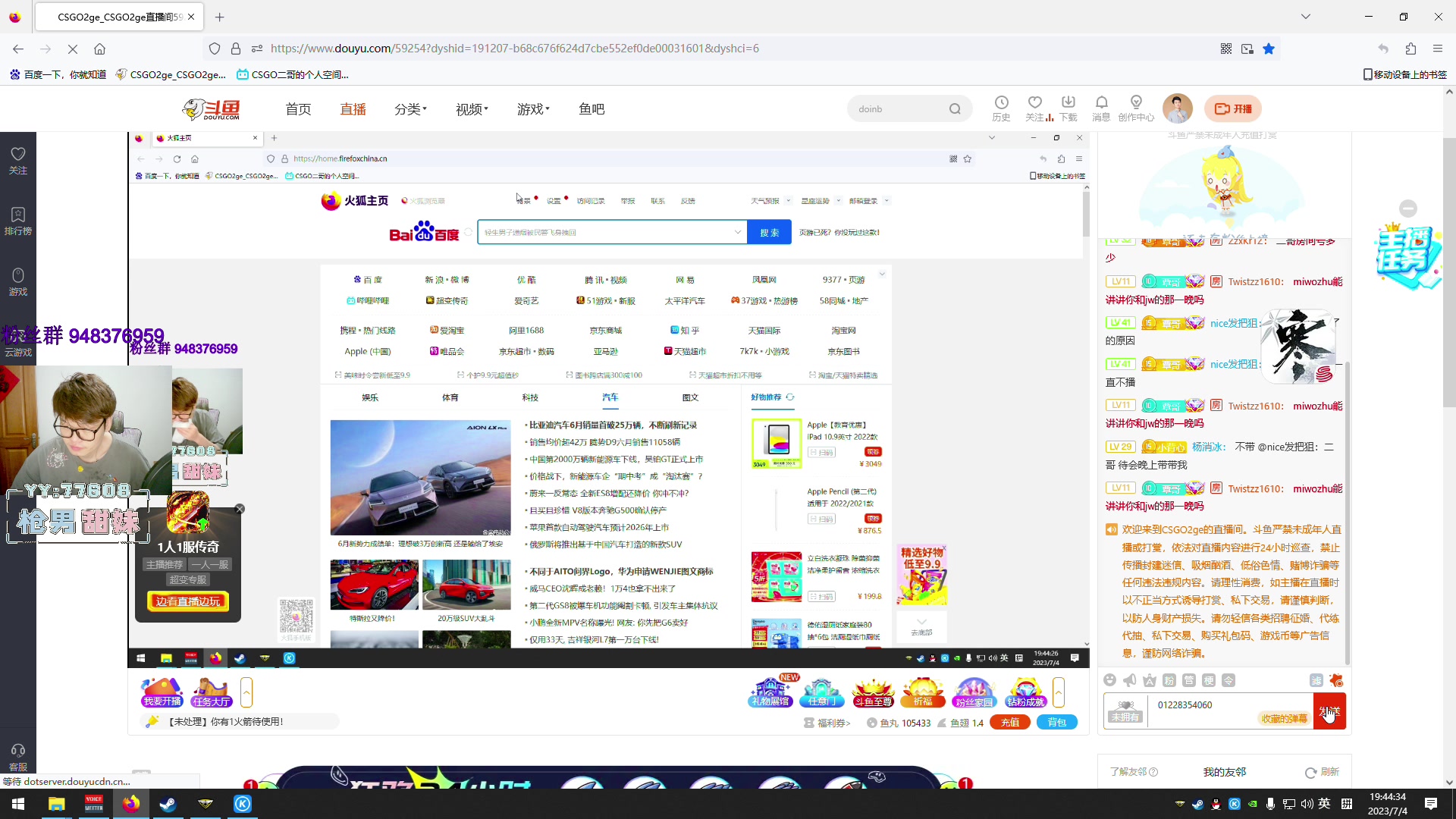Click the 福利券 coupon link
This screenshot has width=1456, height=819.
point(827,723)
